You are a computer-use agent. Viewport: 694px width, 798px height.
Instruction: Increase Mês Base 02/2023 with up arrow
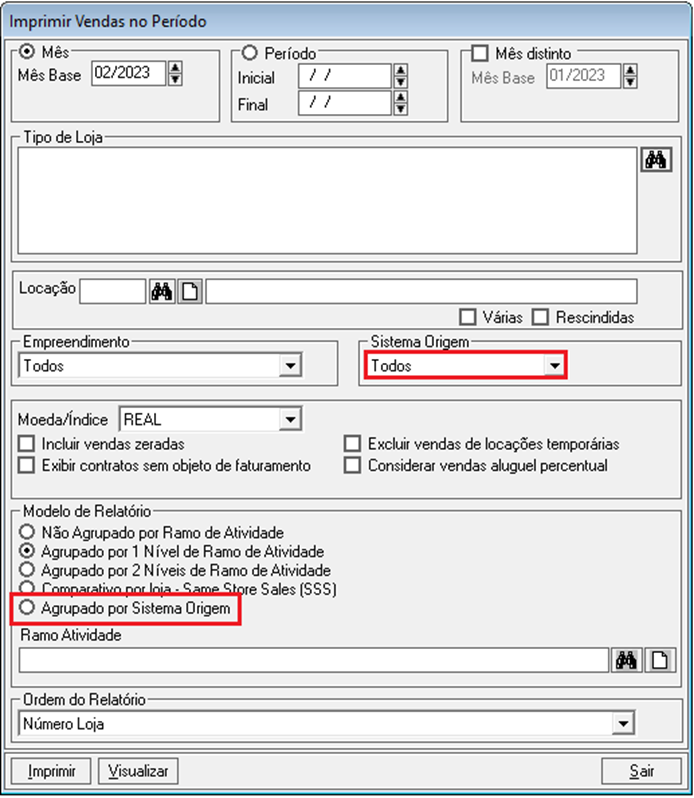[175, 67]
